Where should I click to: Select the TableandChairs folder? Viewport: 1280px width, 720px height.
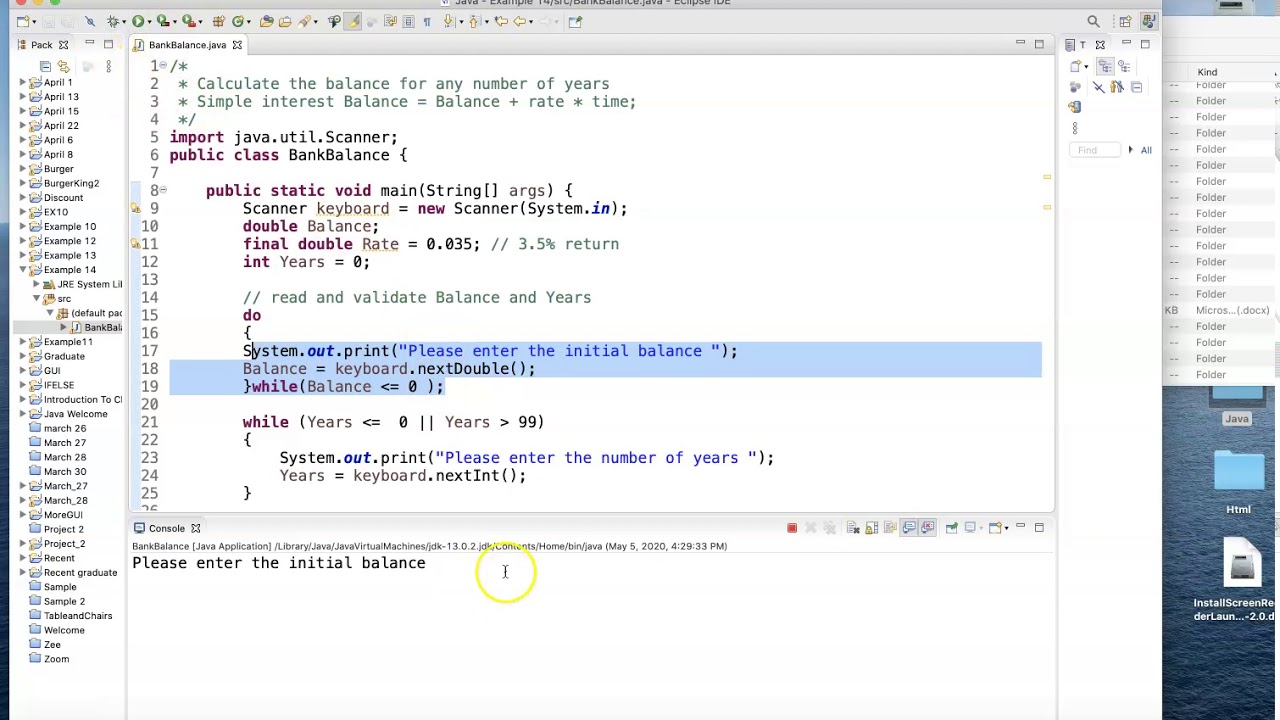coord(77,616)
